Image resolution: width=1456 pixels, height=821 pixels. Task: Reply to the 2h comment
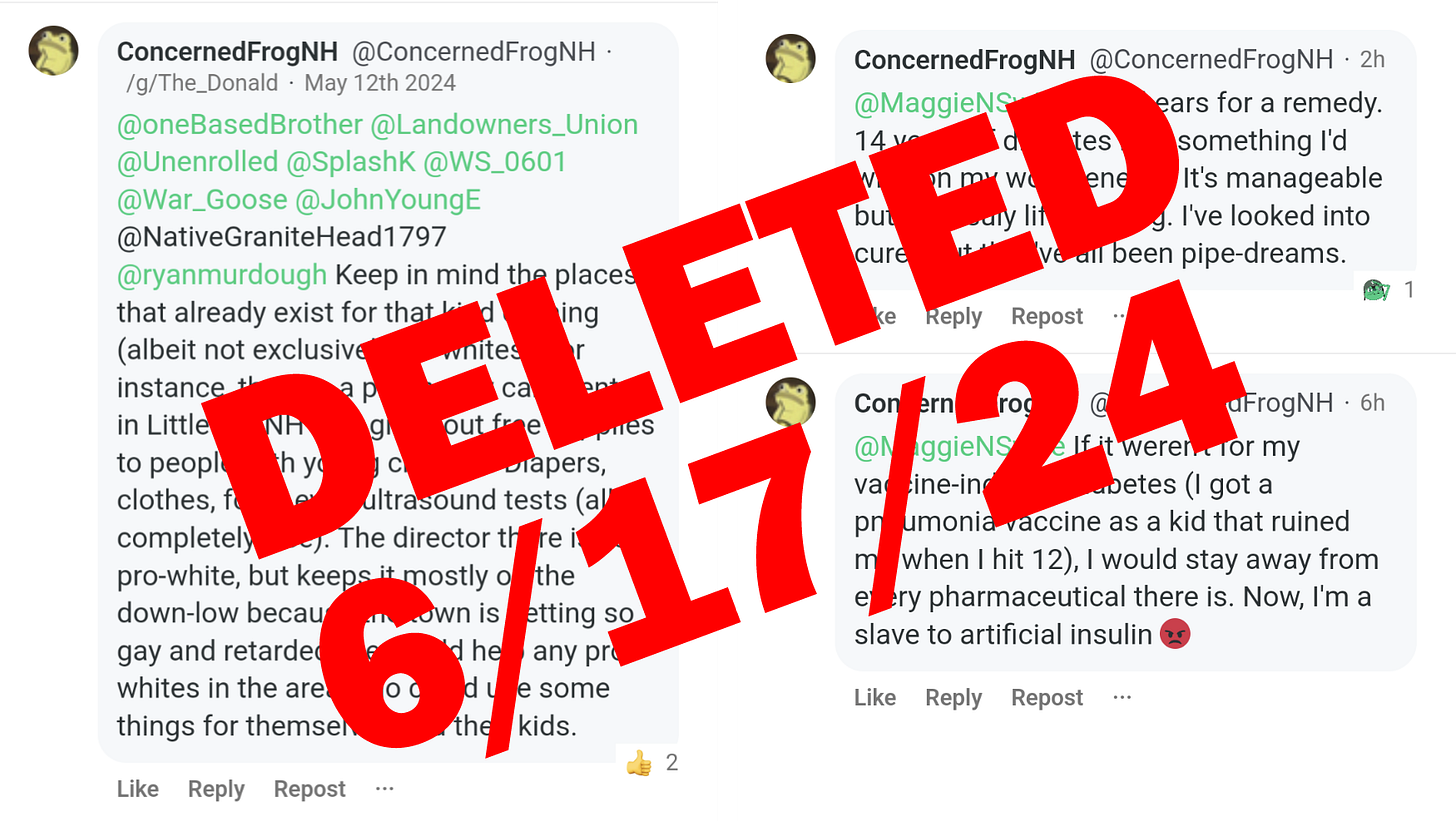[953, 316]
